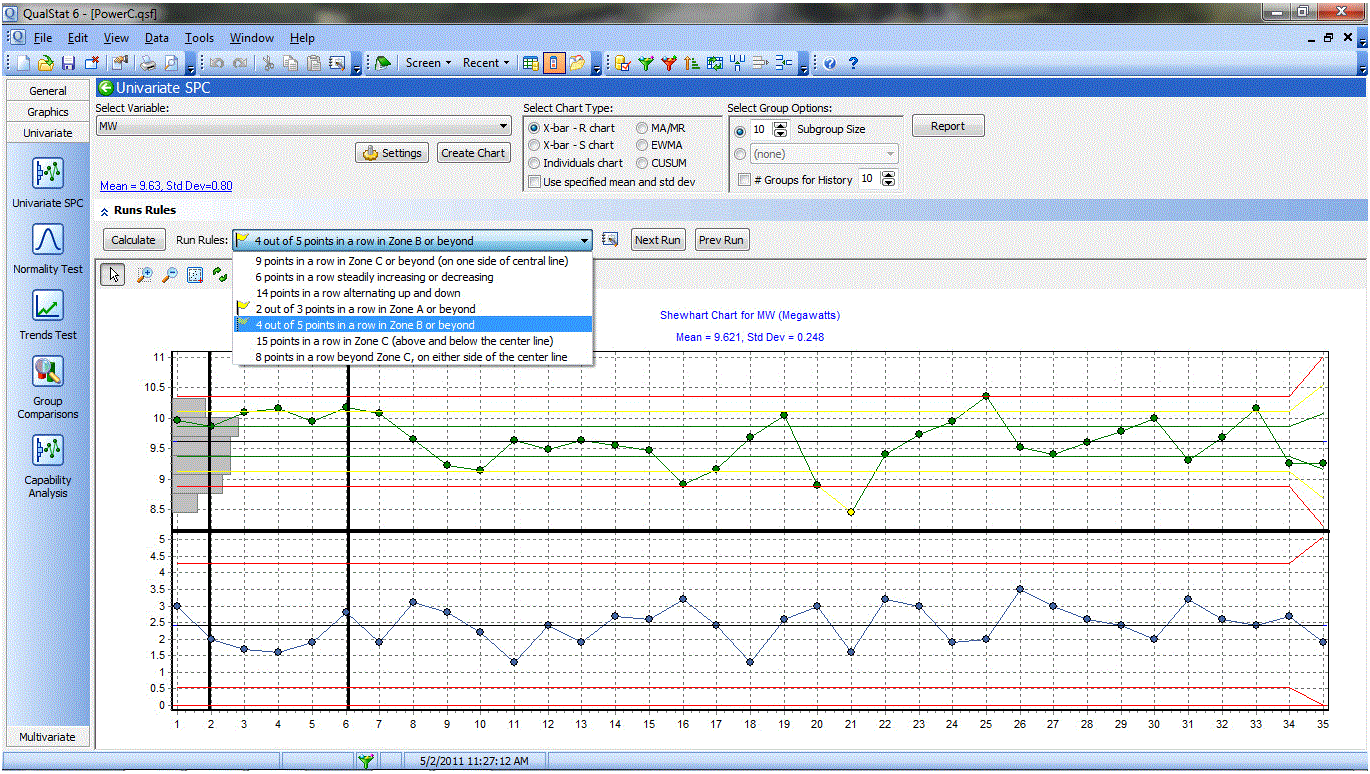Image resolution: width=1370 pixels, height=774 pixels.
Task: Click the run rules settings icon beside dropdown
Action: pos(611,240)
